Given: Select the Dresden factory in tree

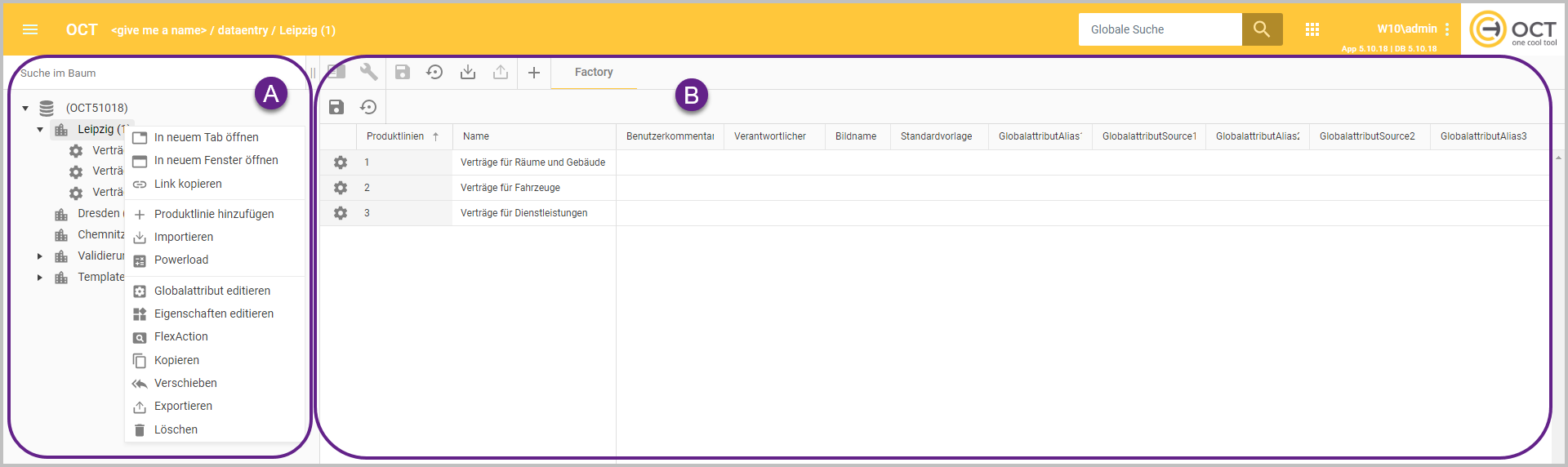Looking at the screenshot, I should pos(98,213).
